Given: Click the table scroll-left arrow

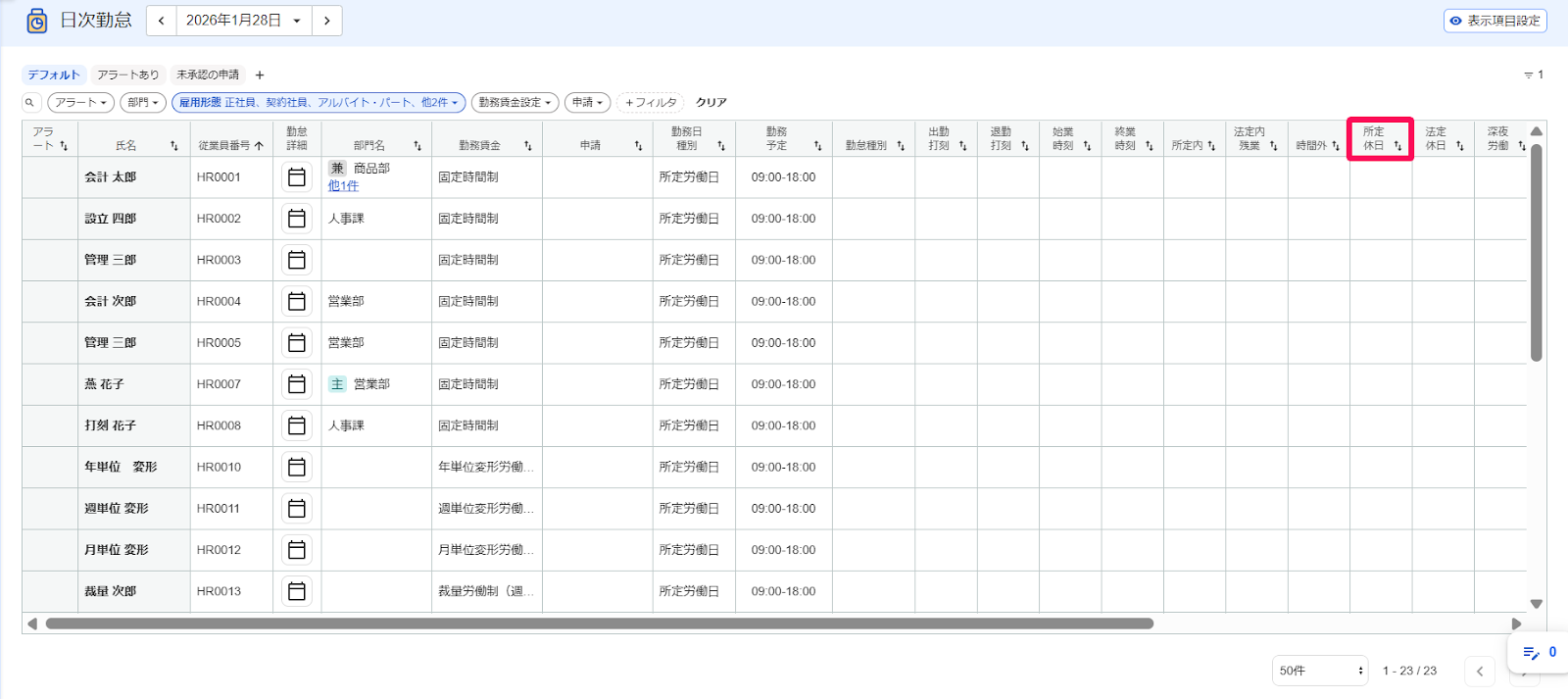Looking at the screenshot, I should click(x=32, y=624).
